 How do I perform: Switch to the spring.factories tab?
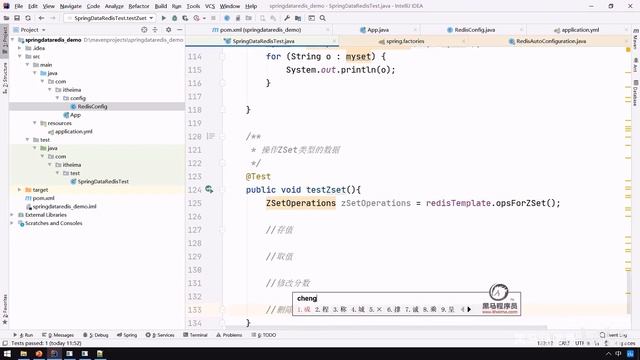pos(401,41)
